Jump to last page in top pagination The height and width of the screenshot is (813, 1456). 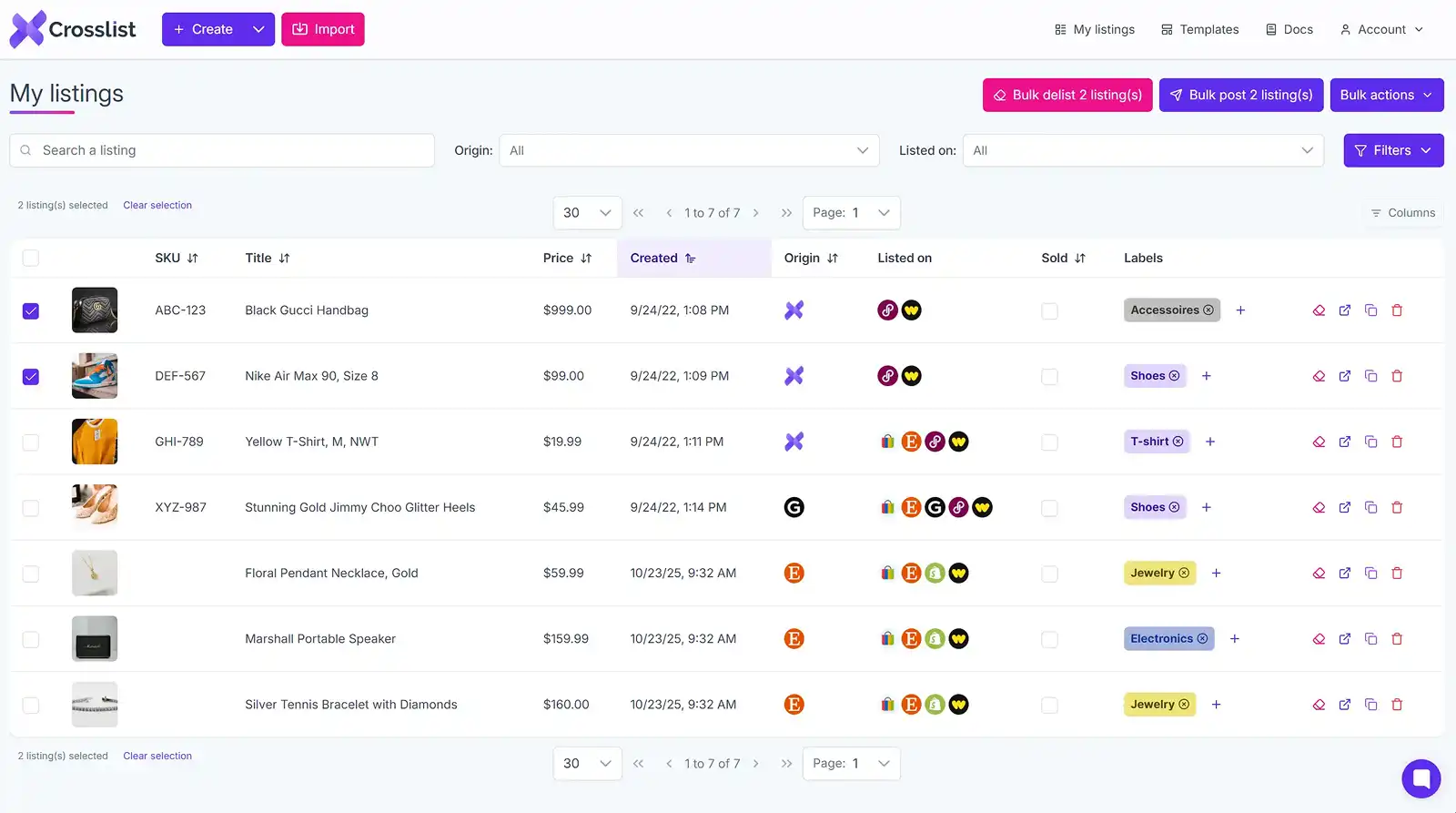[786, 213]
